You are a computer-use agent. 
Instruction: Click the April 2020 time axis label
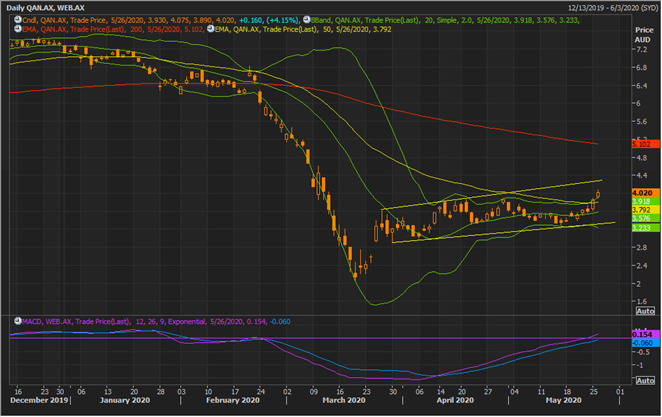point(455,400)
